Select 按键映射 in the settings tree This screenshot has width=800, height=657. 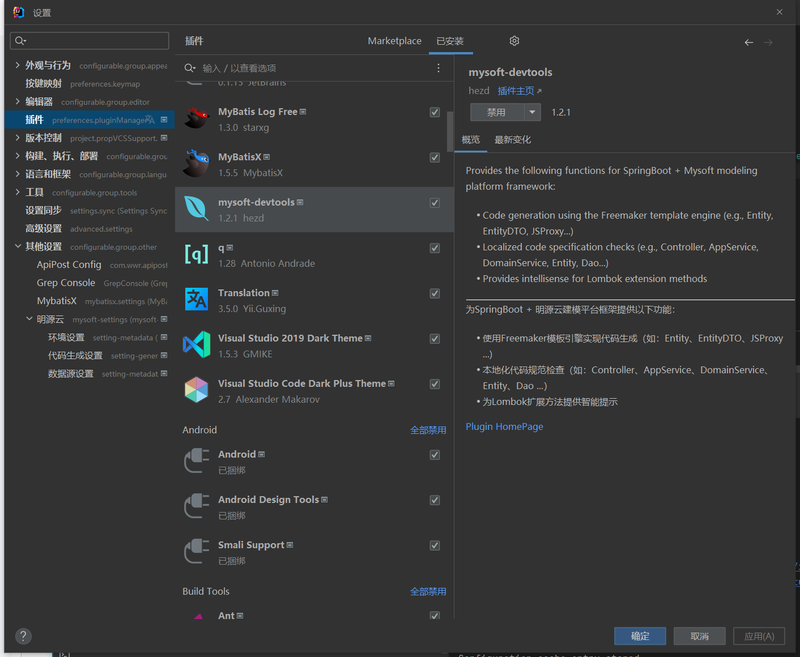tap(43, 83)
